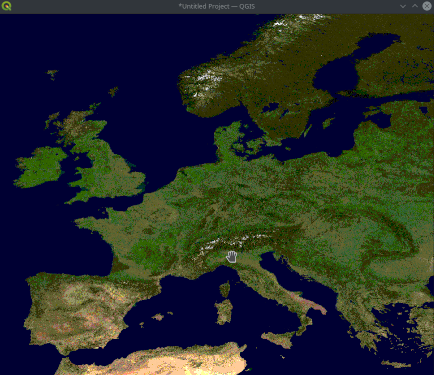Click the Adriatic Sea east of Italy
The height and width of the screenshot is (375, 434).
coord(290,280)
